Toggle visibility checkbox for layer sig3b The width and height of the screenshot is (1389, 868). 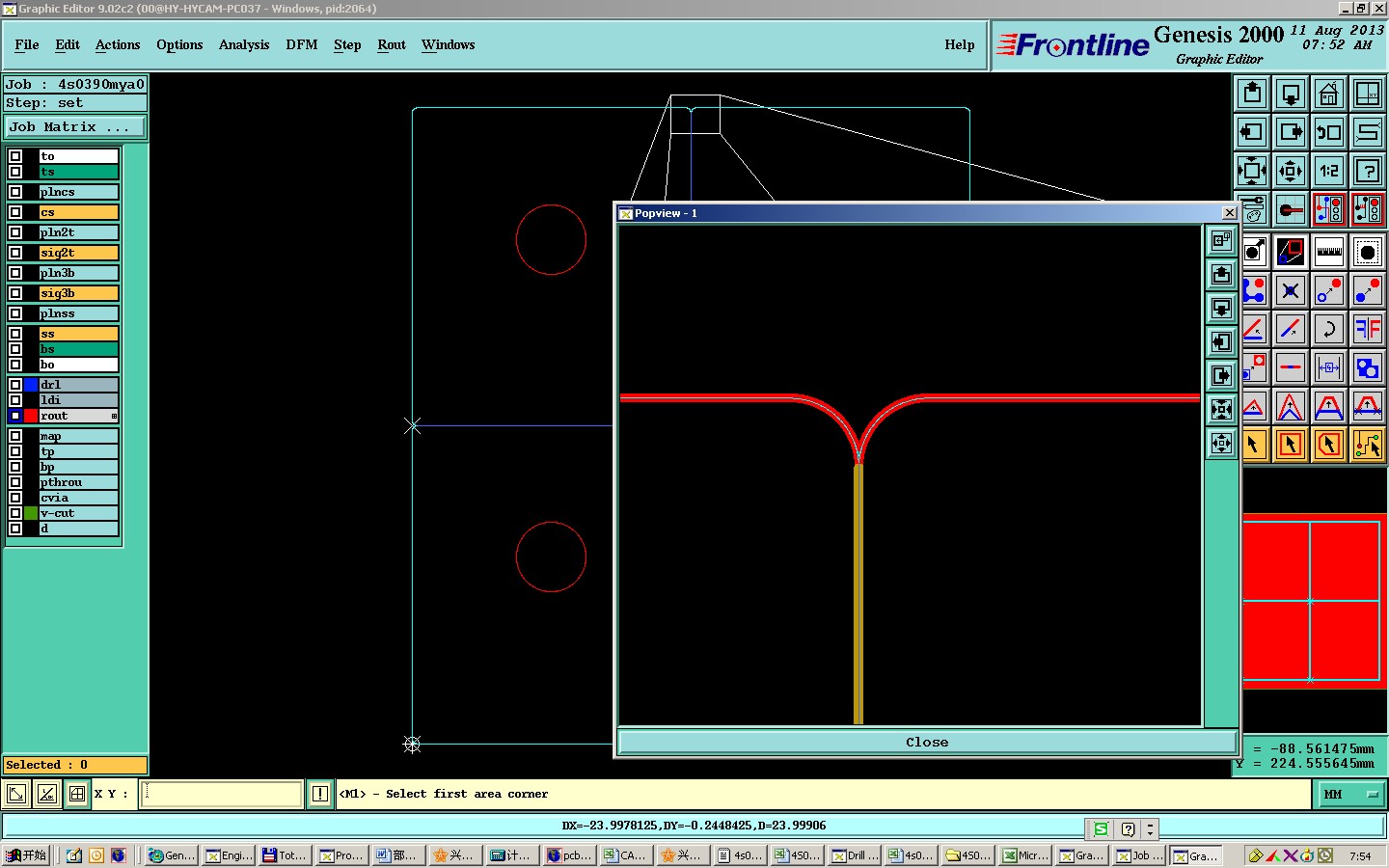click(x=15, y=293)
